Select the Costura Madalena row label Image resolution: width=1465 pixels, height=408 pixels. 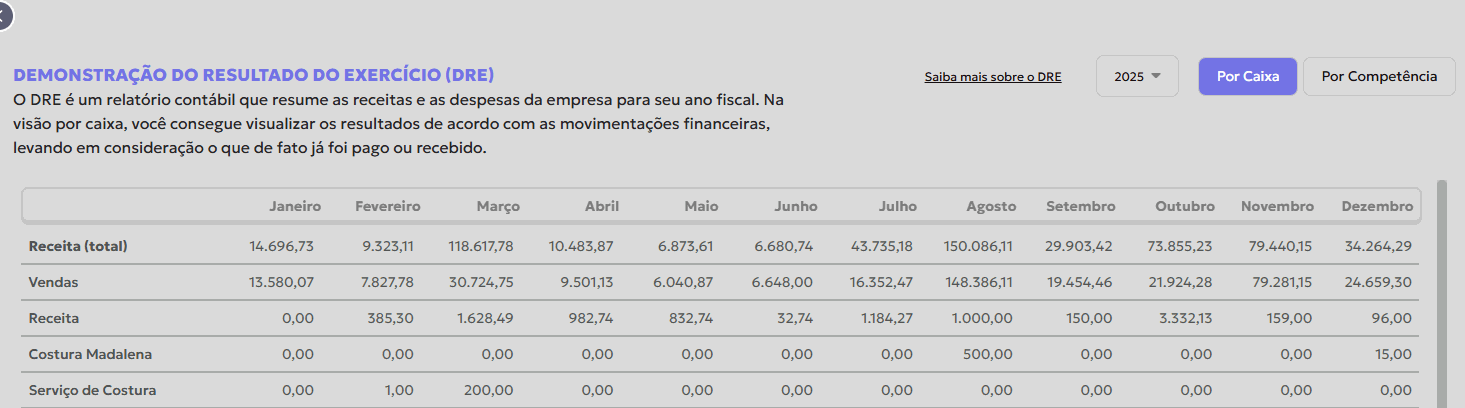91,354
